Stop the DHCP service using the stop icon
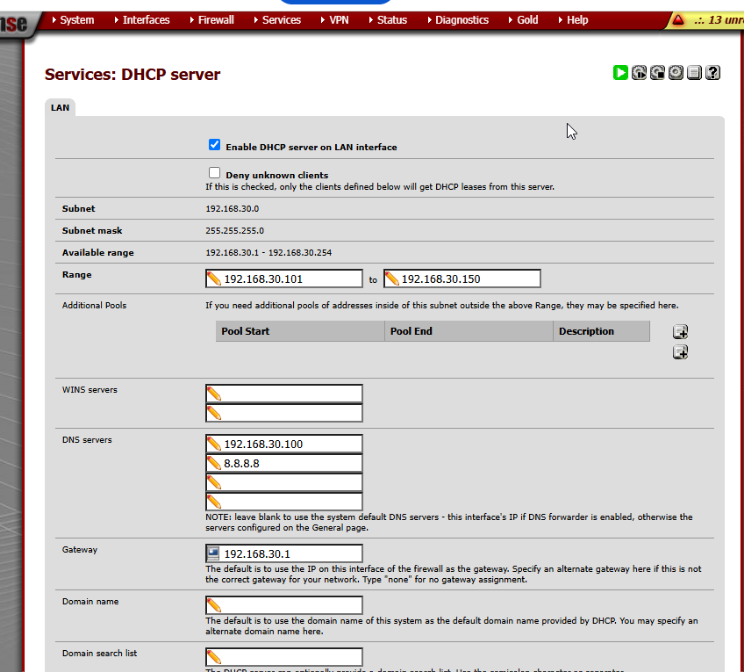The width and height of the screenshot is (744, 672). point(658,73)
